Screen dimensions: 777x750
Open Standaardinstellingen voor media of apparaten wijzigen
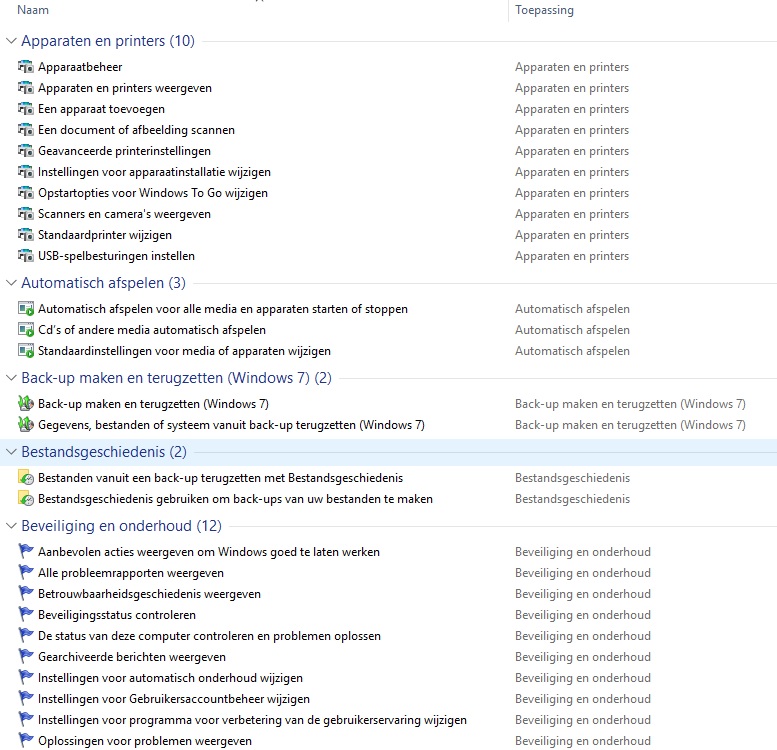tap(184, 351)
